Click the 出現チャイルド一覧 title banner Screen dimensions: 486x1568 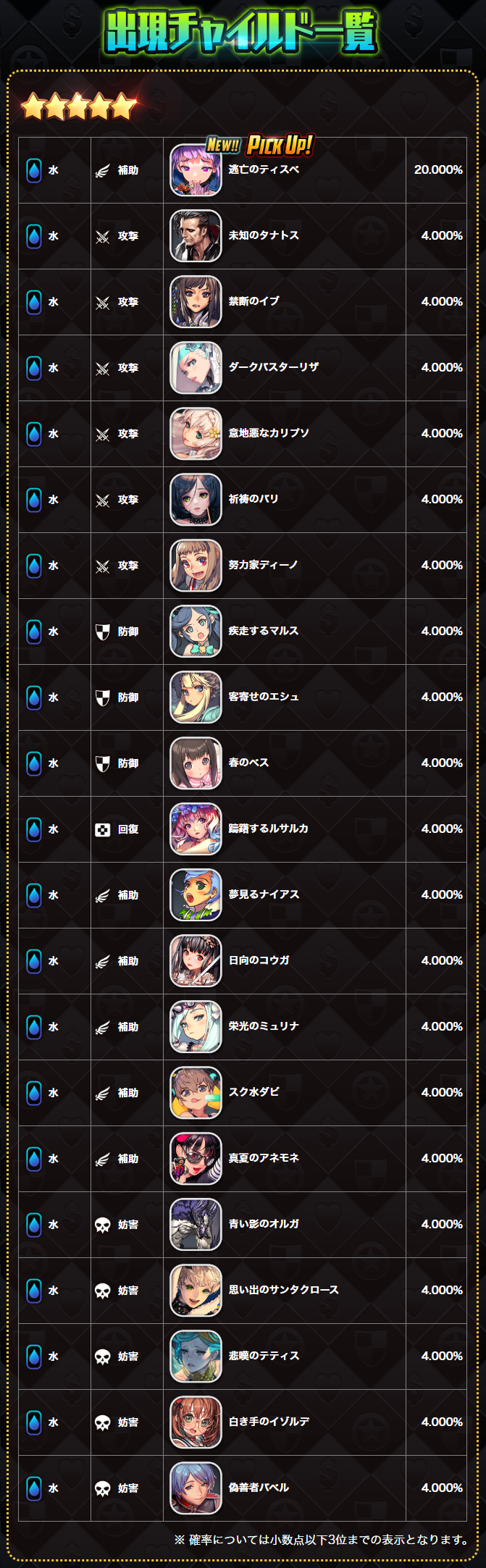click(242, 32)
